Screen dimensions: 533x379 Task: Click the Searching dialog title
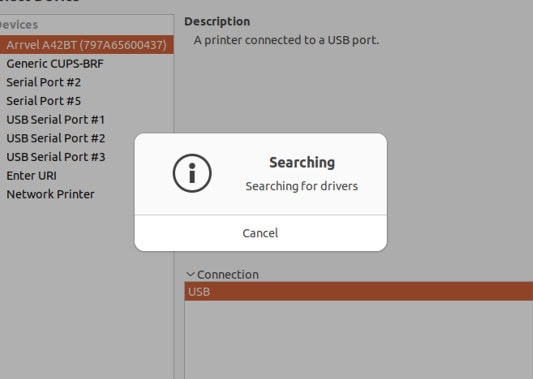(x=302, y=162)
